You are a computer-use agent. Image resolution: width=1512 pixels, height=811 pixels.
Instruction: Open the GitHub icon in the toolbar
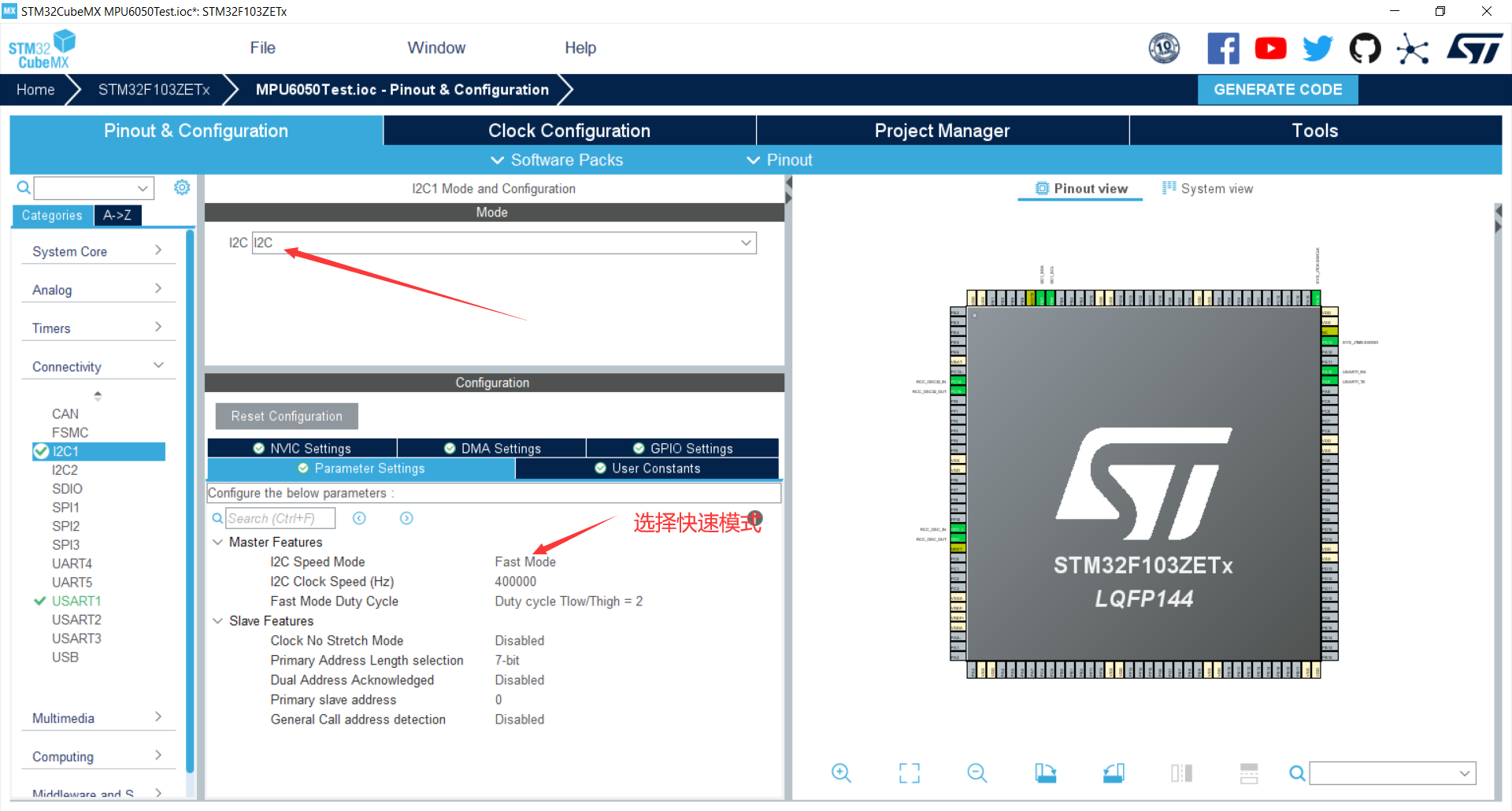(x=1365, y=48)
